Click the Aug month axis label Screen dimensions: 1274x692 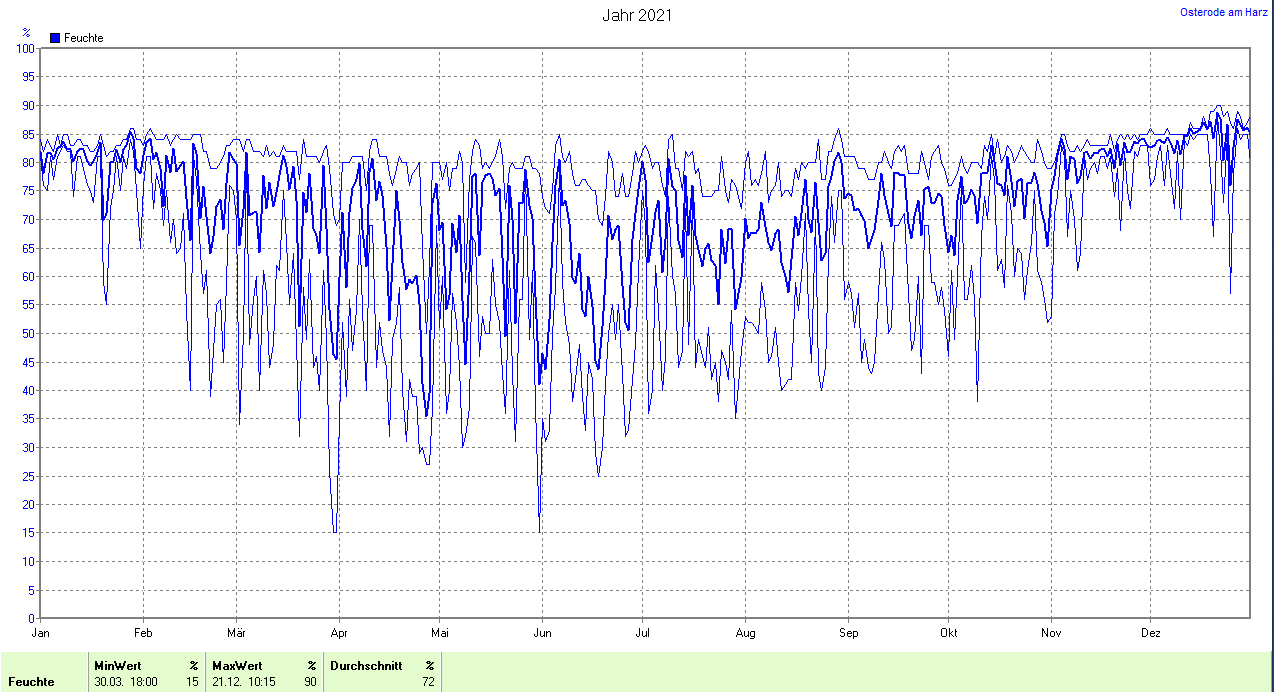(x=745, y=632)
